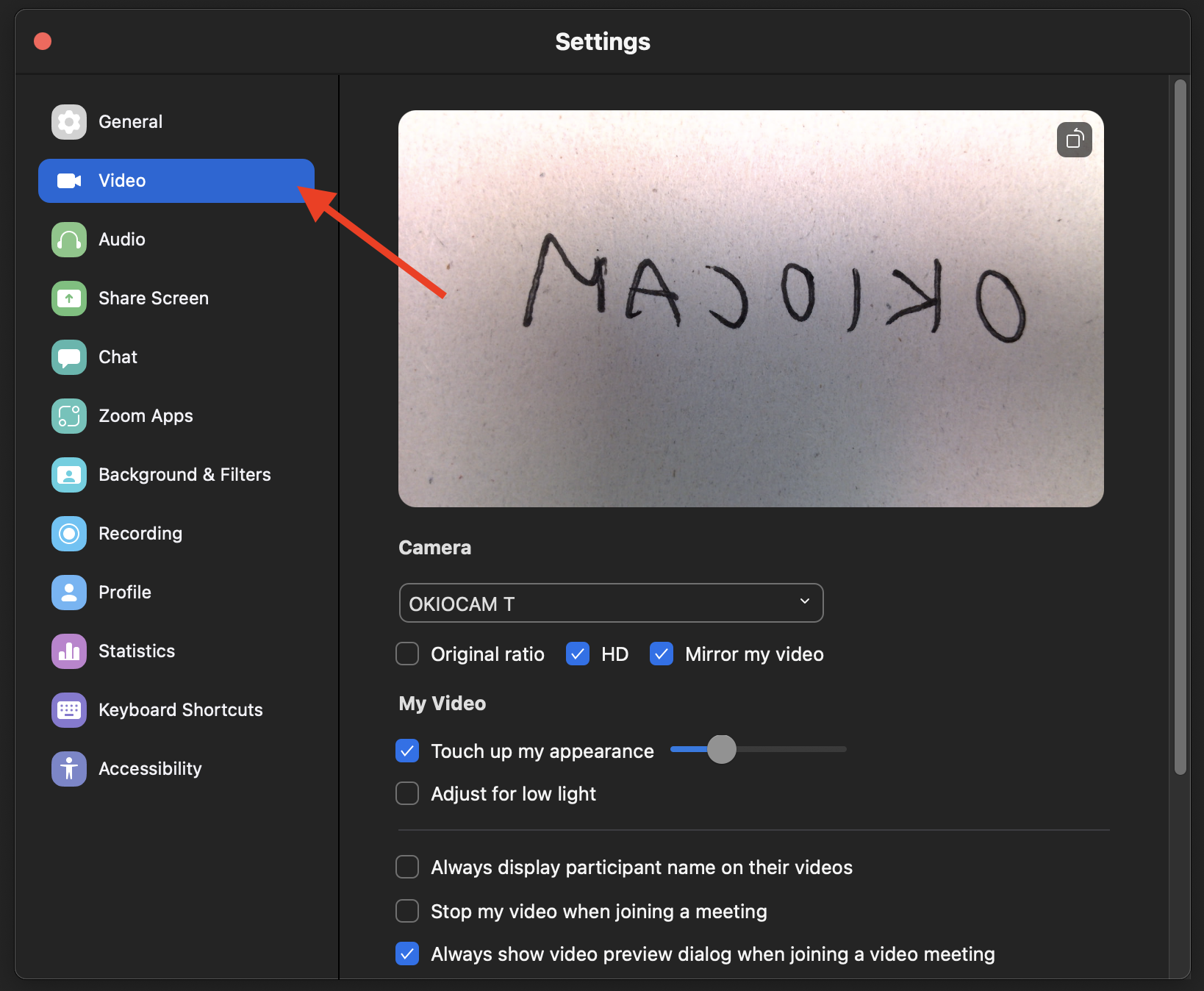Viewport: 1204px width, 991px height.
Task: Open Background & Filters label
Action: coord(184,475)
